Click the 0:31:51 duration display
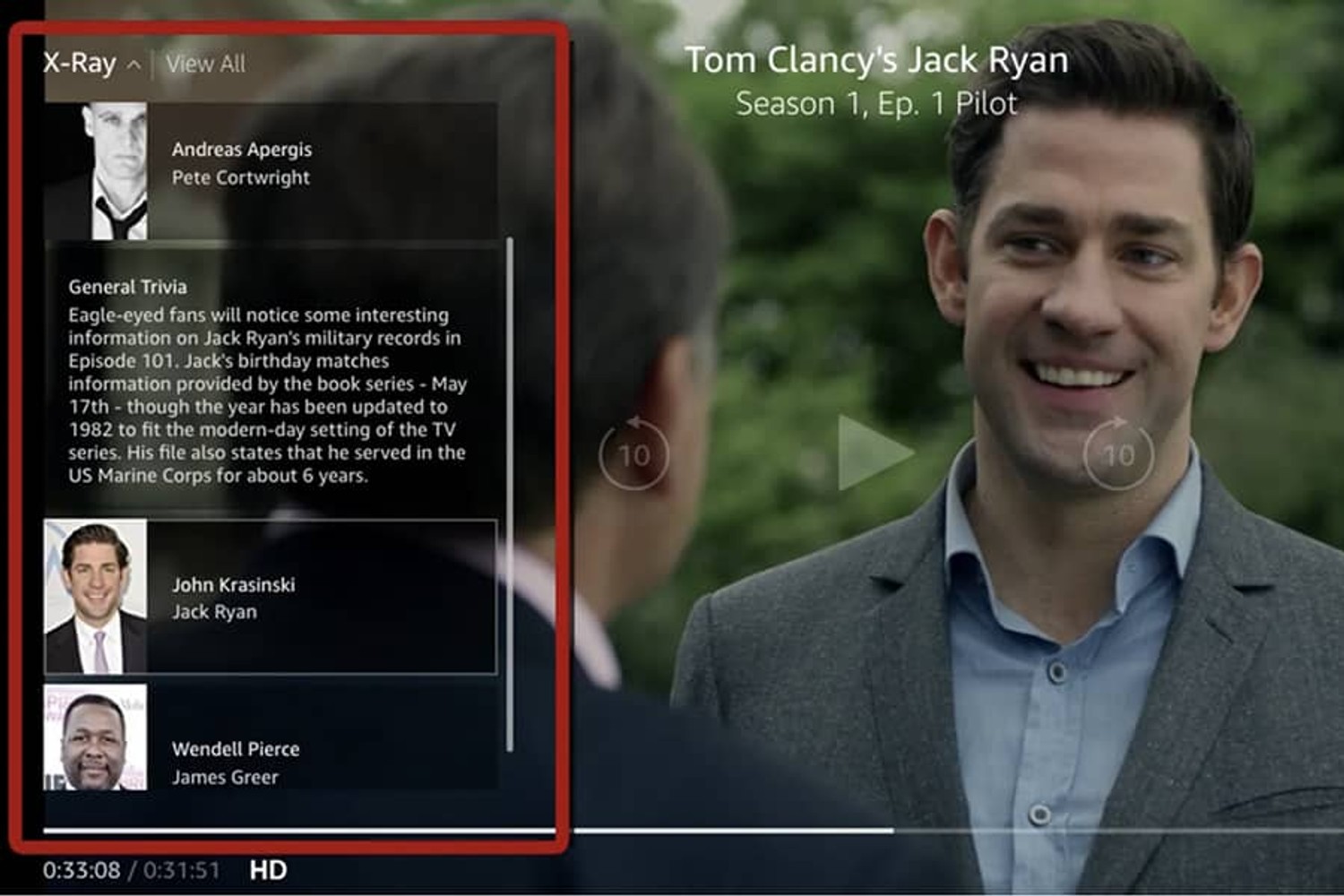 [181, 870]
